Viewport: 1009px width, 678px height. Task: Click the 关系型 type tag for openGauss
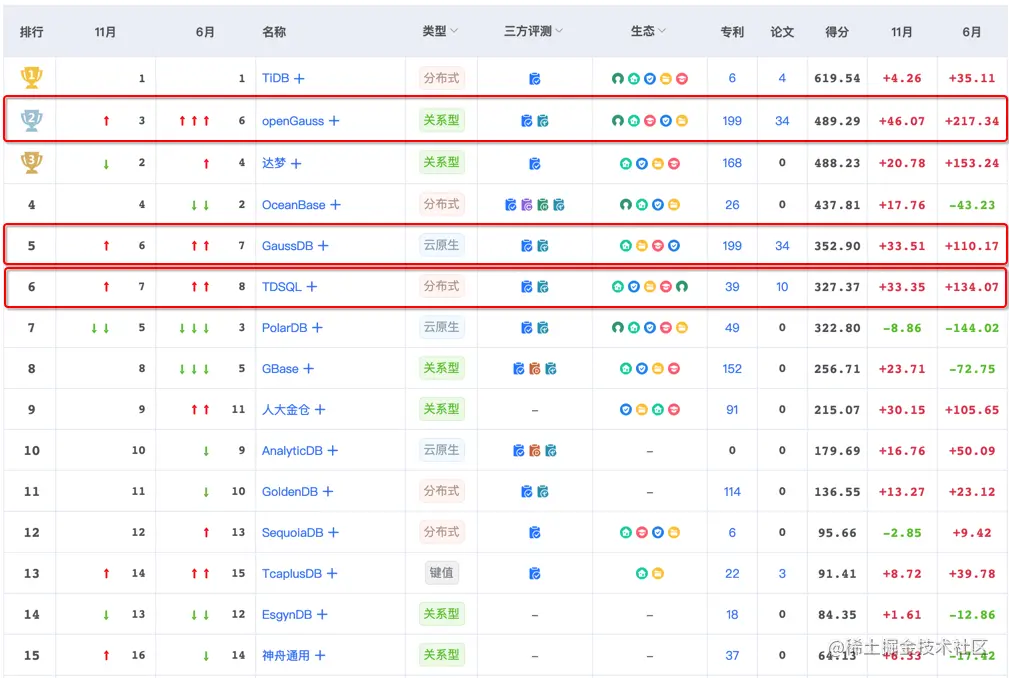[x=441, y=120]
